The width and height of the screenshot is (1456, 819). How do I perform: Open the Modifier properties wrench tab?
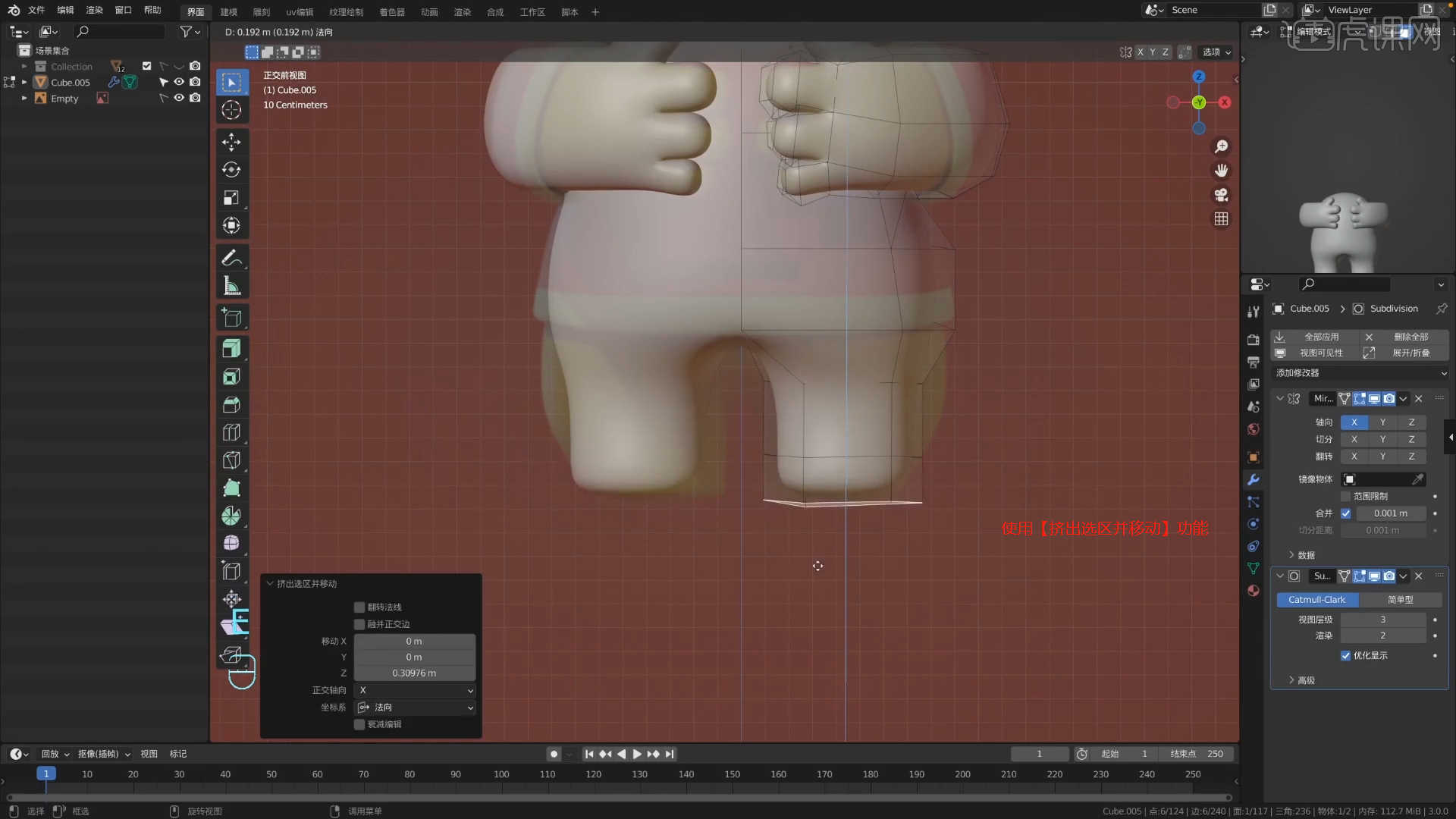pyautogui.click(x=1253, y=480)
